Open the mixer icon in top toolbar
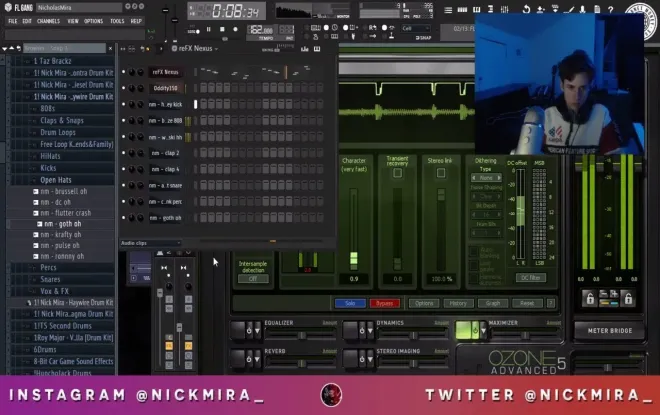 504,9
